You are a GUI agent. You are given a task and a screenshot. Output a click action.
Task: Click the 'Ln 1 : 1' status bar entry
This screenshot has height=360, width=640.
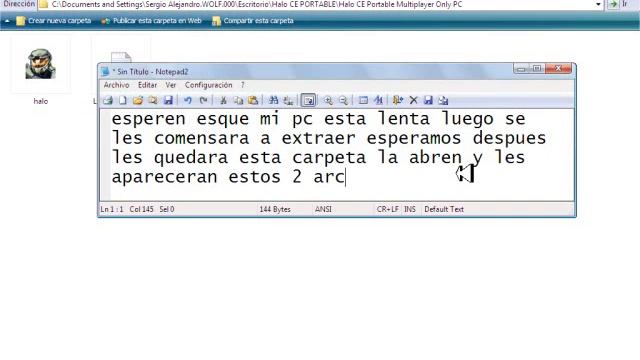(112, 209)
